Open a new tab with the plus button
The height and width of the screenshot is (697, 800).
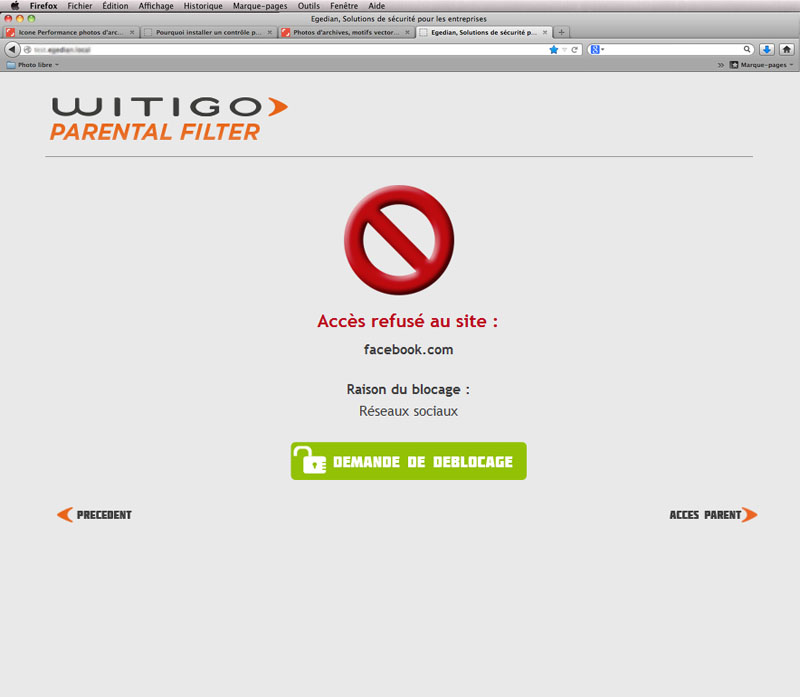coord(562,32)
